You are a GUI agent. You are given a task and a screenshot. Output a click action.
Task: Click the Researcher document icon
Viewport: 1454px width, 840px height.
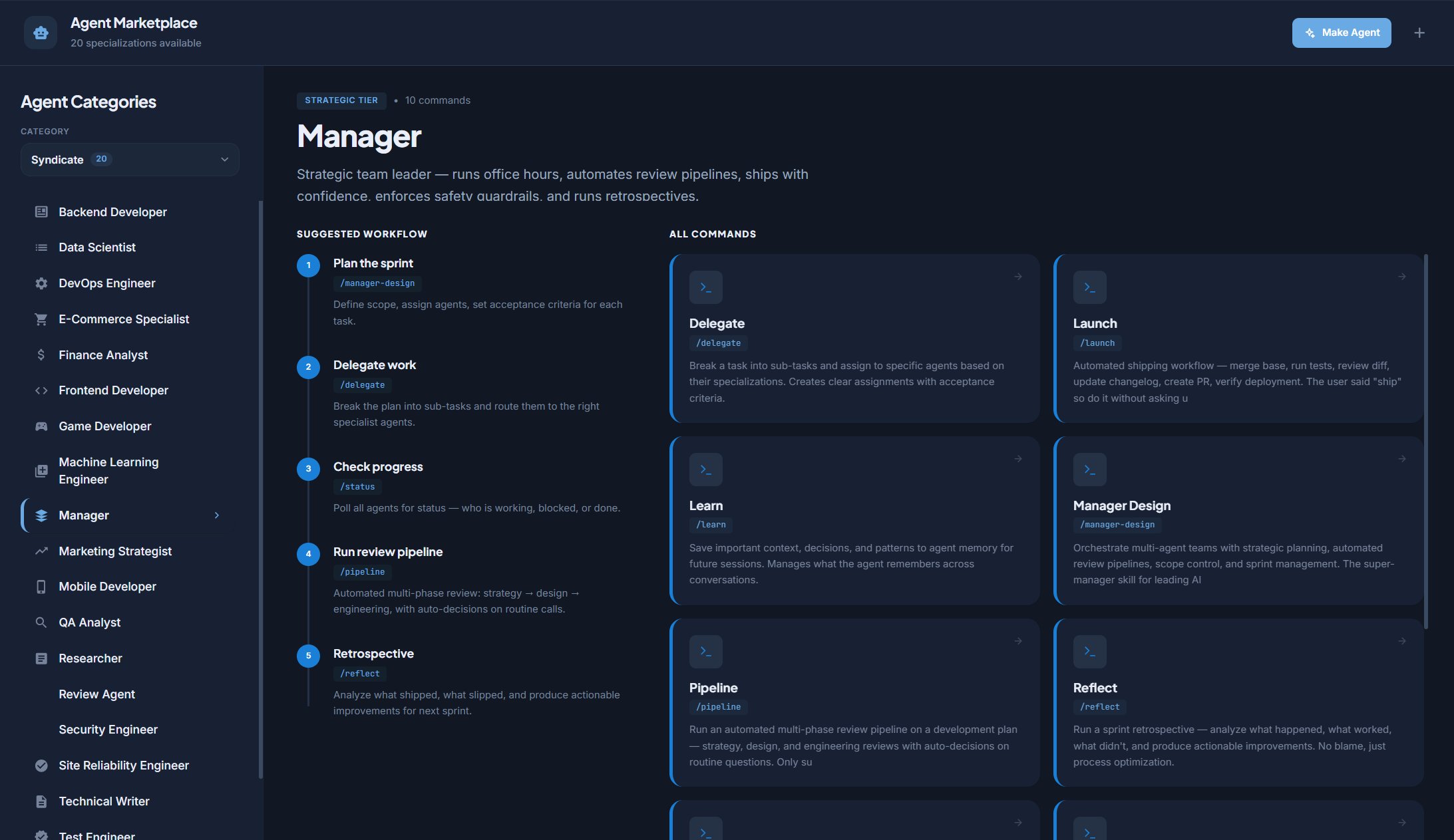click(x=41, y=658)
